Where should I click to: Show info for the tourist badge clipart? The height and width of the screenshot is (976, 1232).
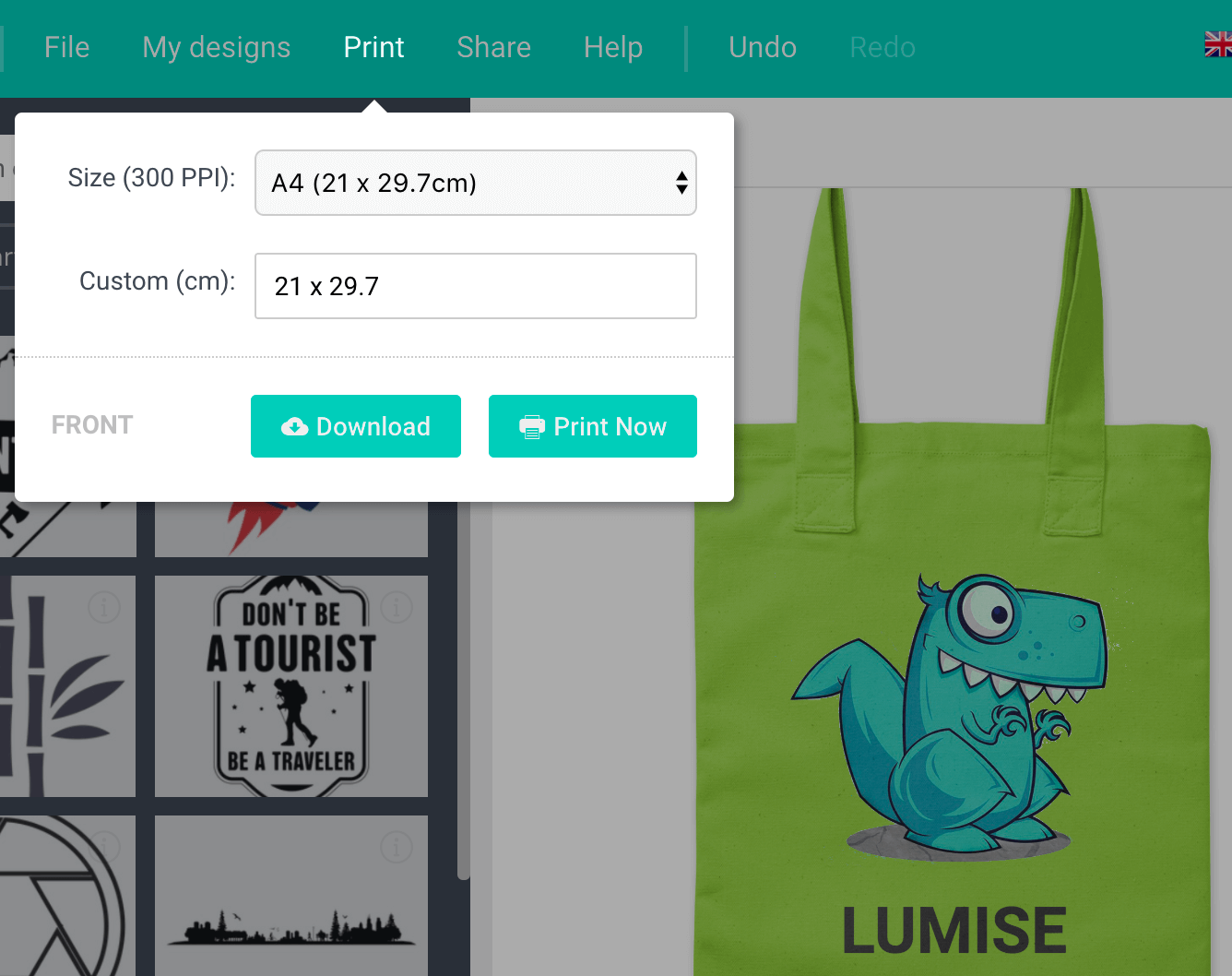(397, 607)
